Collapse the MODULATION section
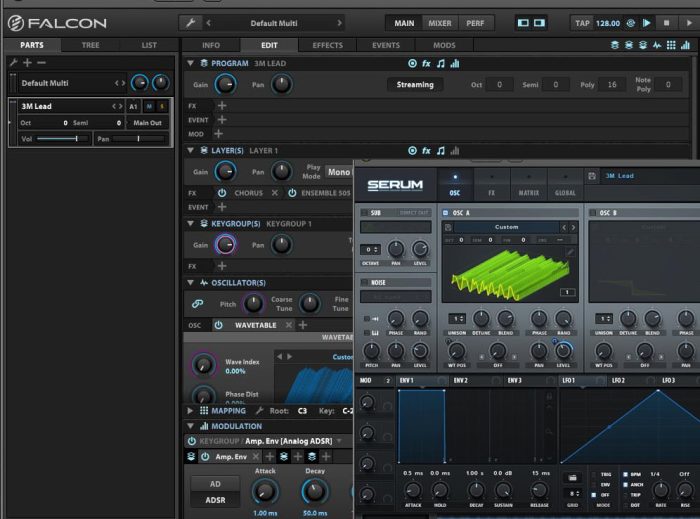Image resolution: width=700 pixels, height=519 pixels. 191,426
